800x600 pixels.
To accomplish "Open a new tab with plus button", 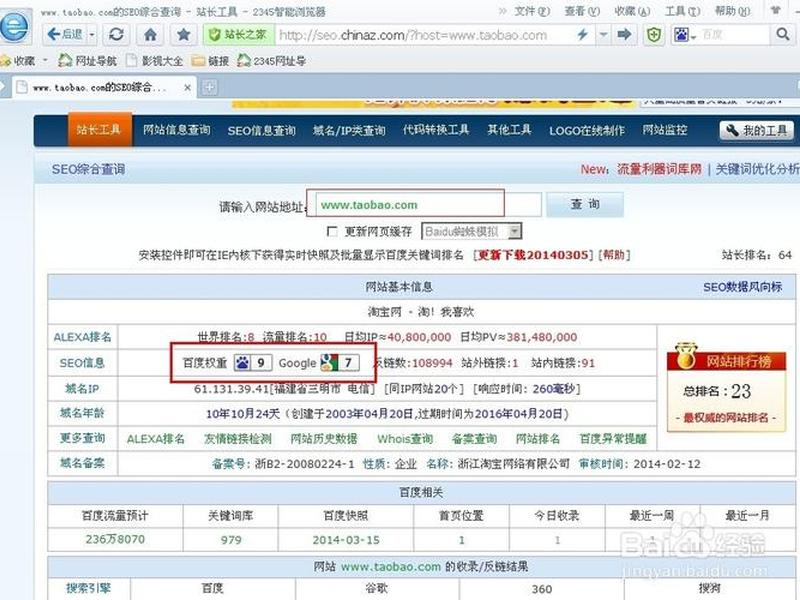I will (x=209, y=87).
